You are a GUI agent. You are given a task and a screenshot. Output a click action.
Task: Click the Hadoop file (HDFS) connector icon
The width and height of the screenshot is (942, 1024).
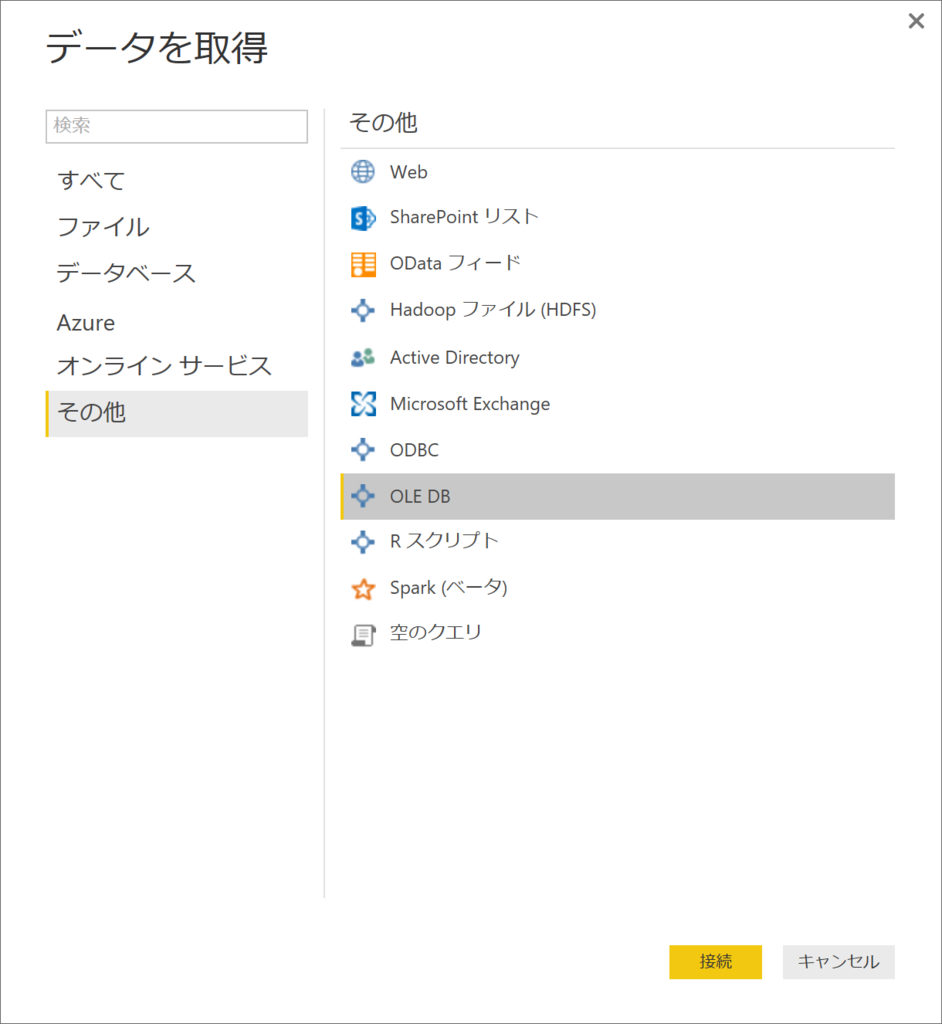click(363, 310)
